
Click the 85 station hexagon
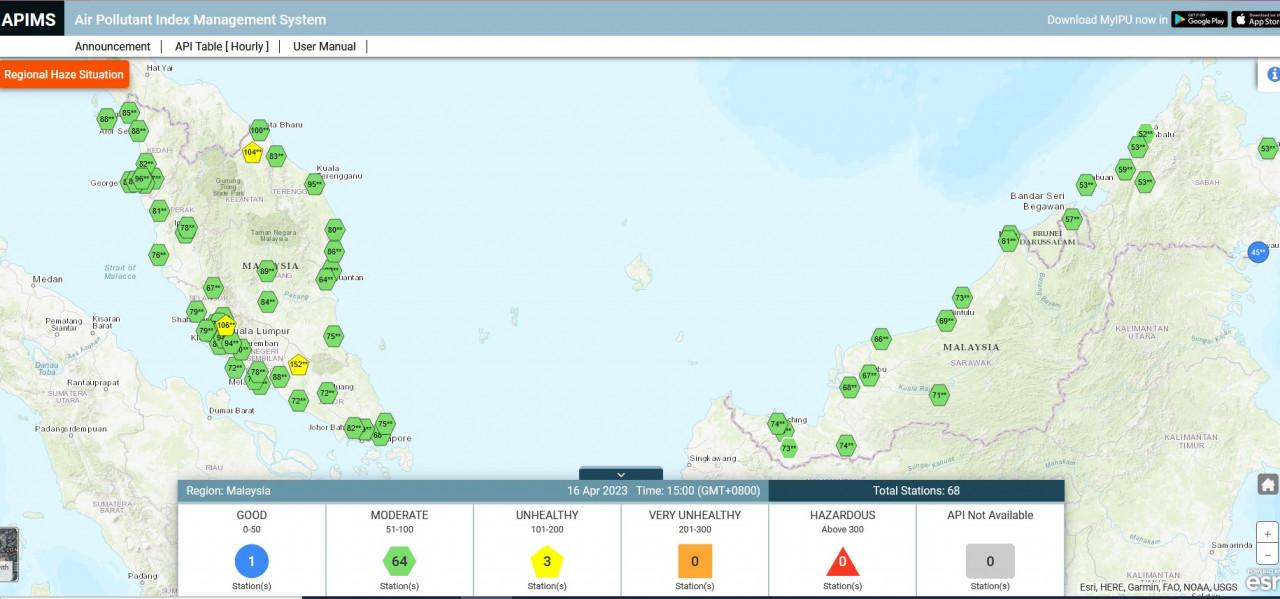[x=129, y=113]
